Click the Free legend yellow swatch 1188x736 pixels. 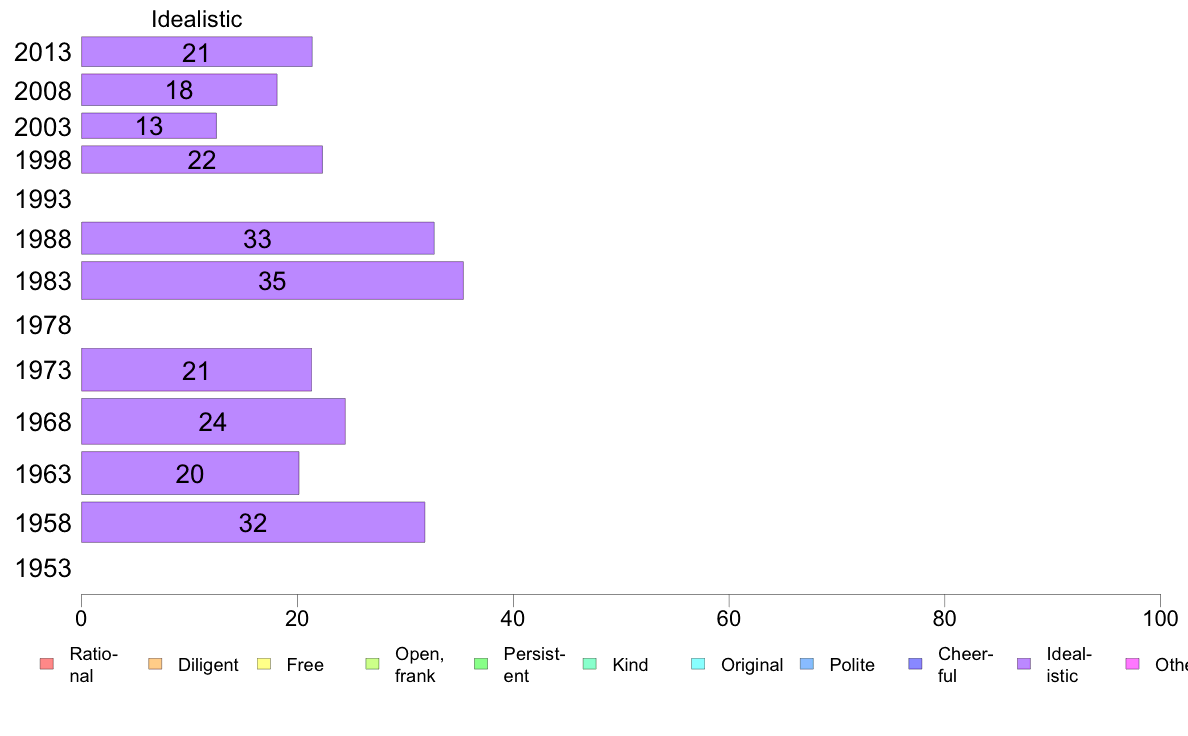264,664
